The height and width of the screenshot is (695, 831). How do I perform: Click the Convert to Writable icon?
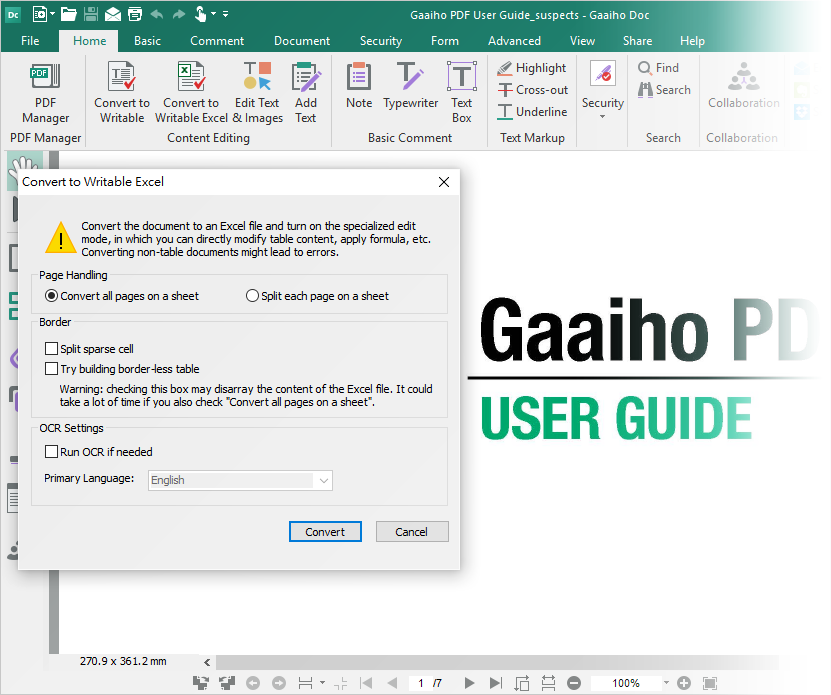(122, 93)
